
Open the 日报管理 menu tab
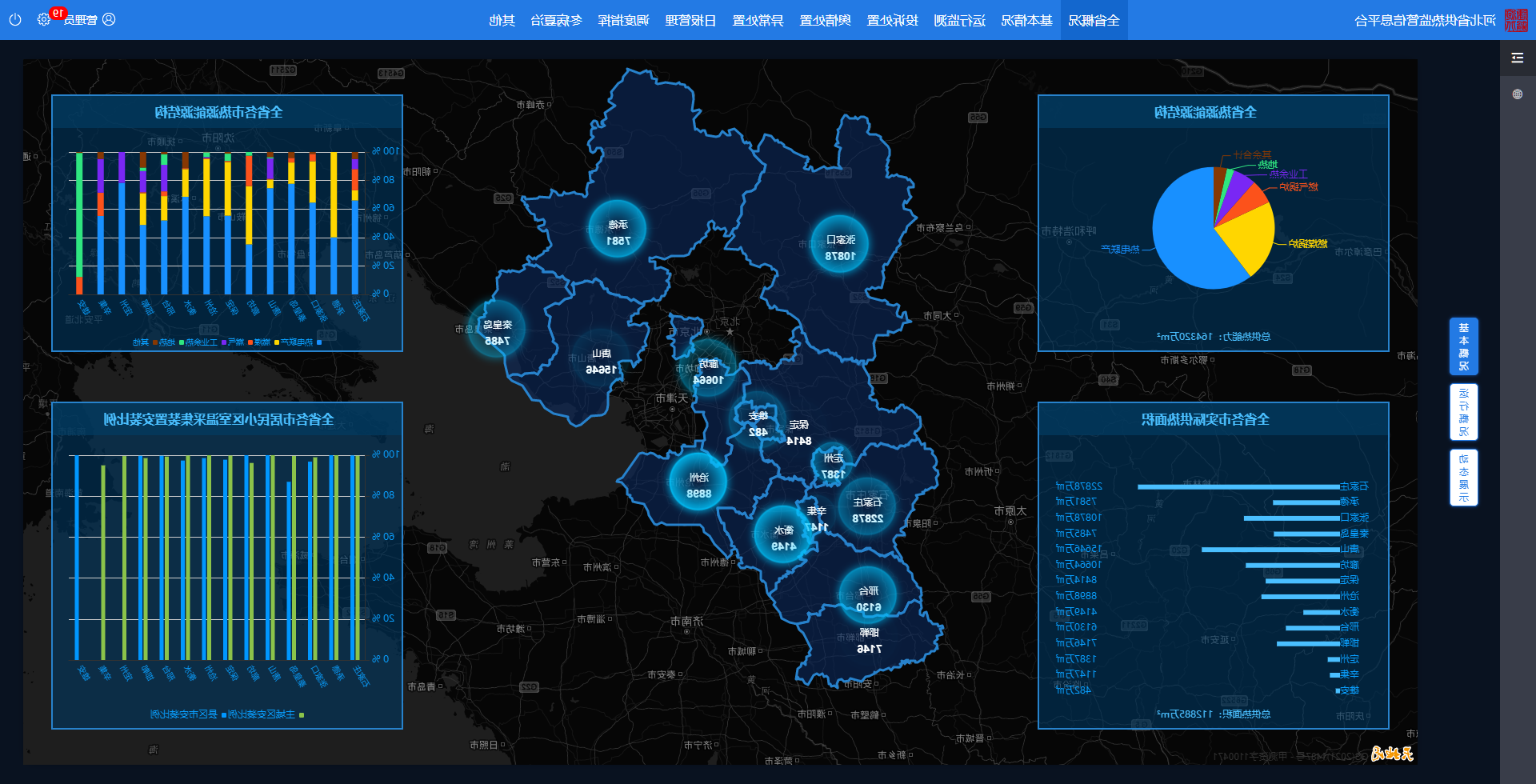[691, 20]
